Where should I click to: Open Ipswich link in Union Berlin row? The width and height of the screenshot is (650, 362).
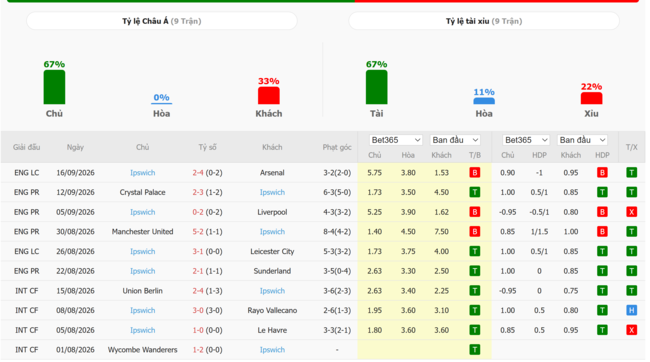click(272, 291)
